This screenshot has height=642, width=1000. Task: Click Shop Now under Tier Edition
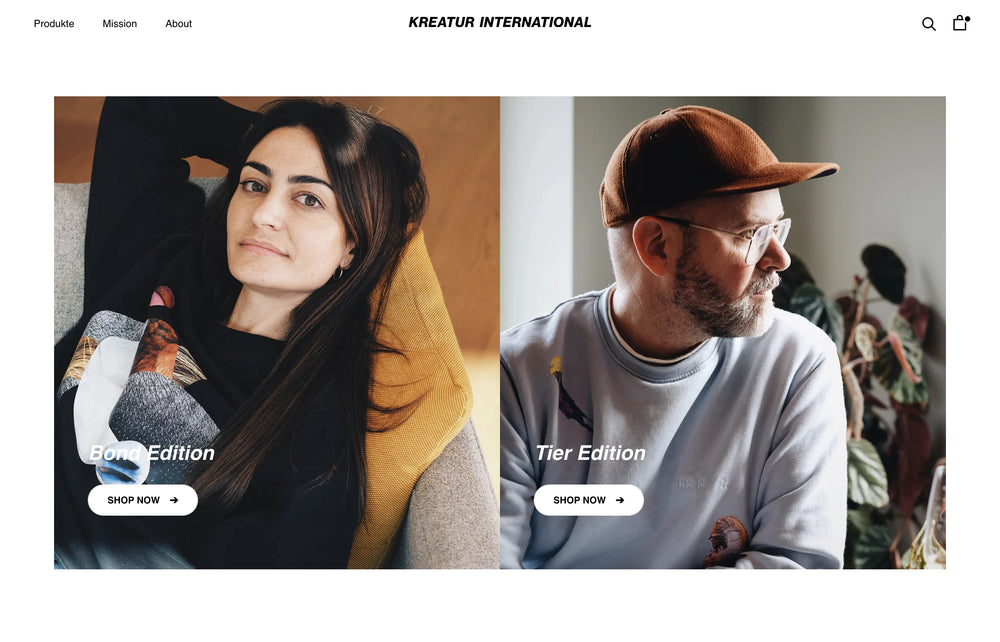tap(589, 500)
